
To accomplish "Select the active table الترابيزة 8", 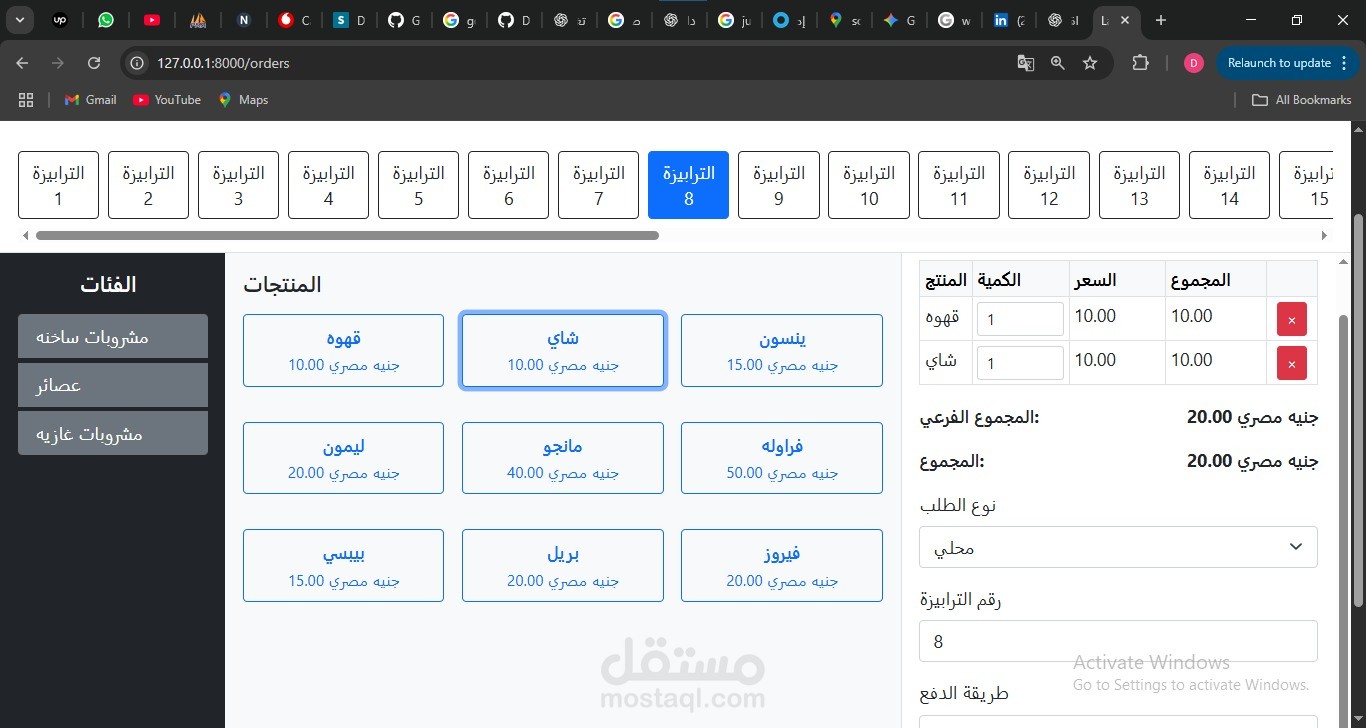I will point(688,185).
